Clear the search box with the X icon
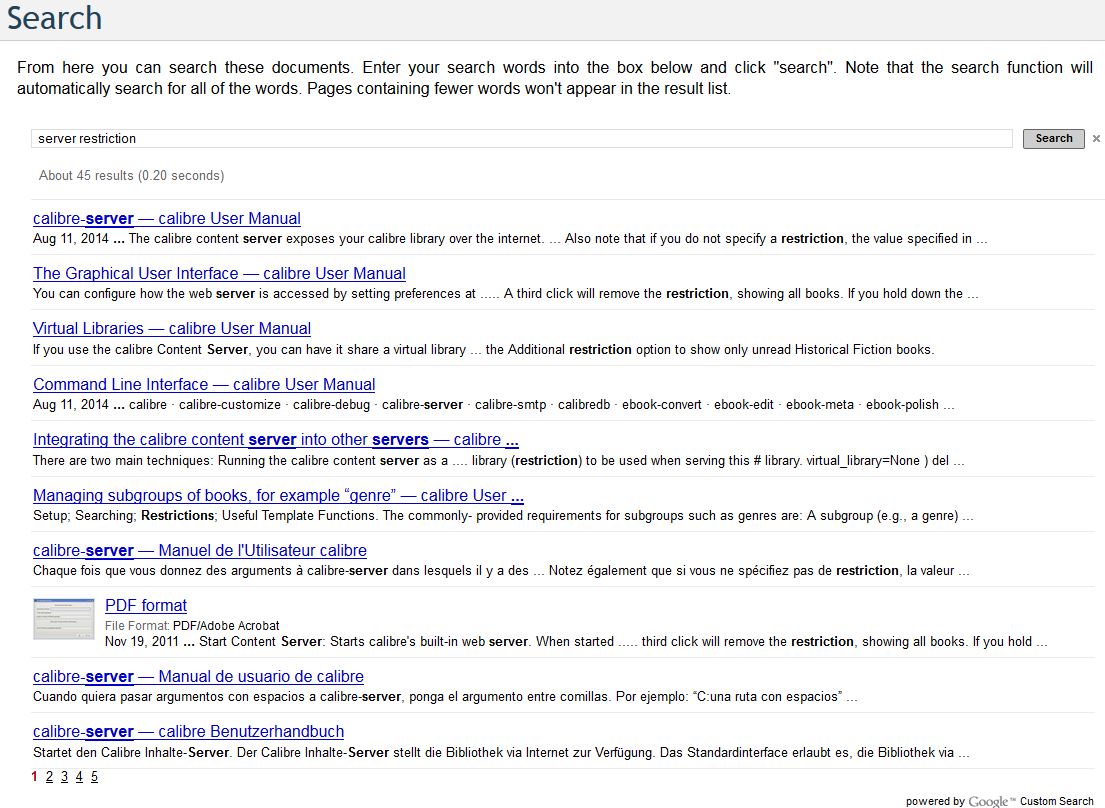 (x=1096, y=139)
